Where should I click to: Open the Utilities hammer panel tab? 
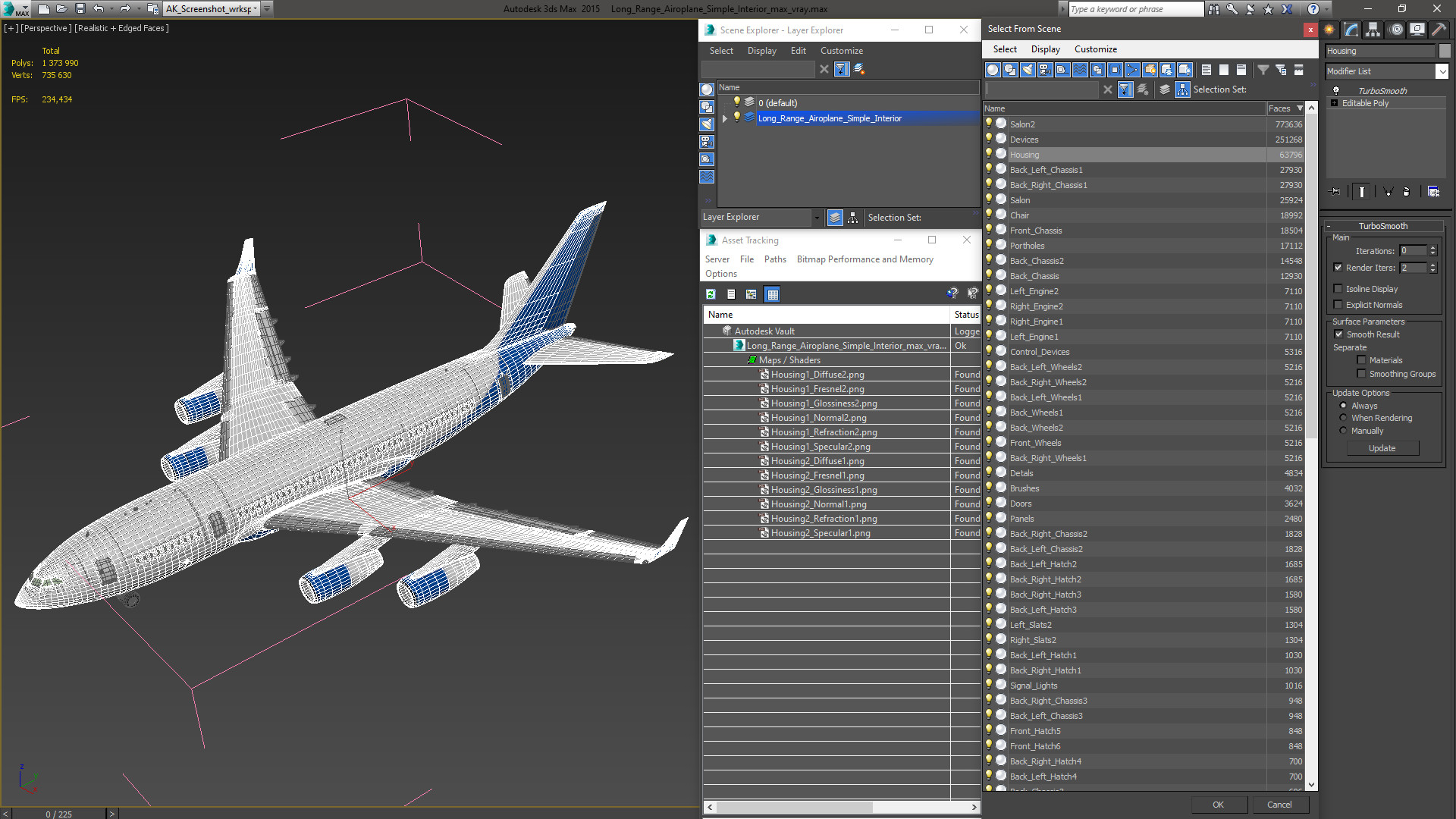pos(1439,30)
